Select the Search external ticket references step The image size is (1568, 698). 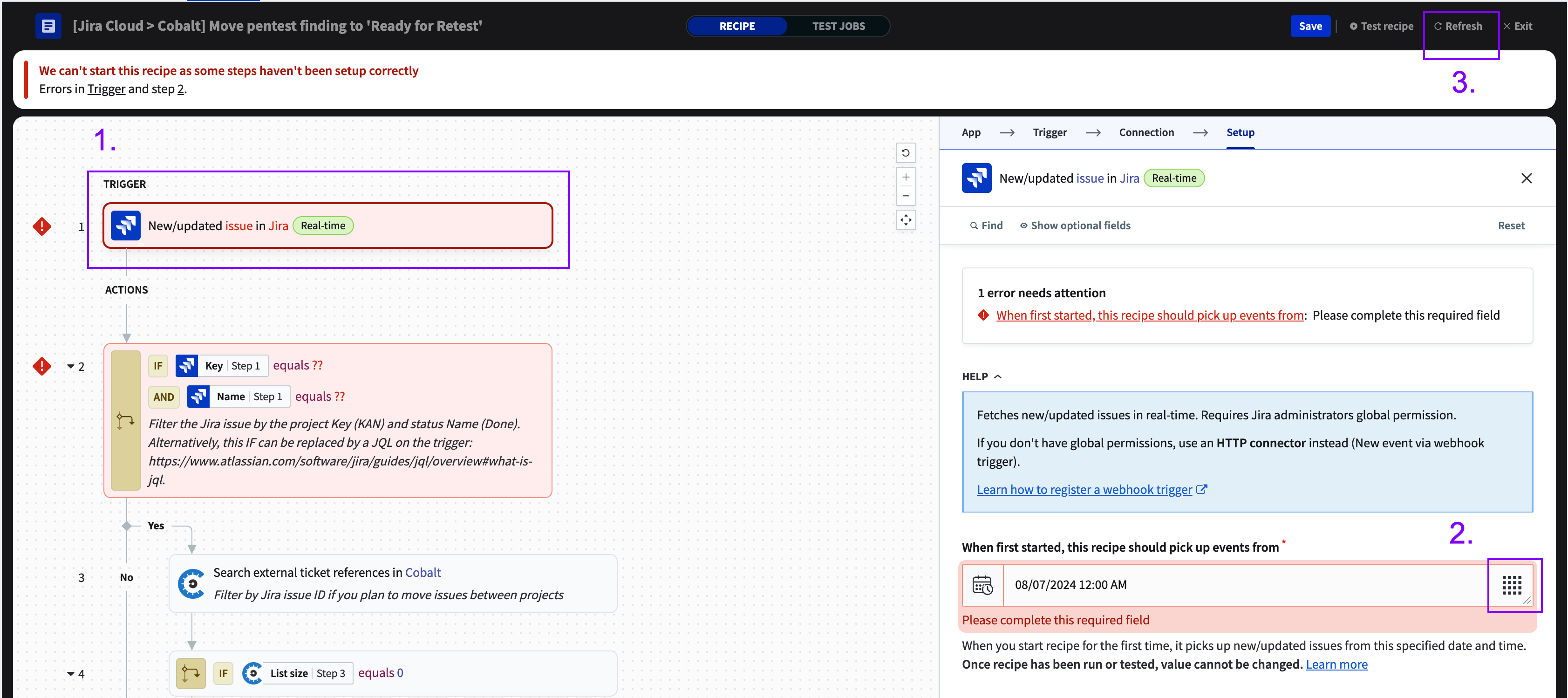393,583
